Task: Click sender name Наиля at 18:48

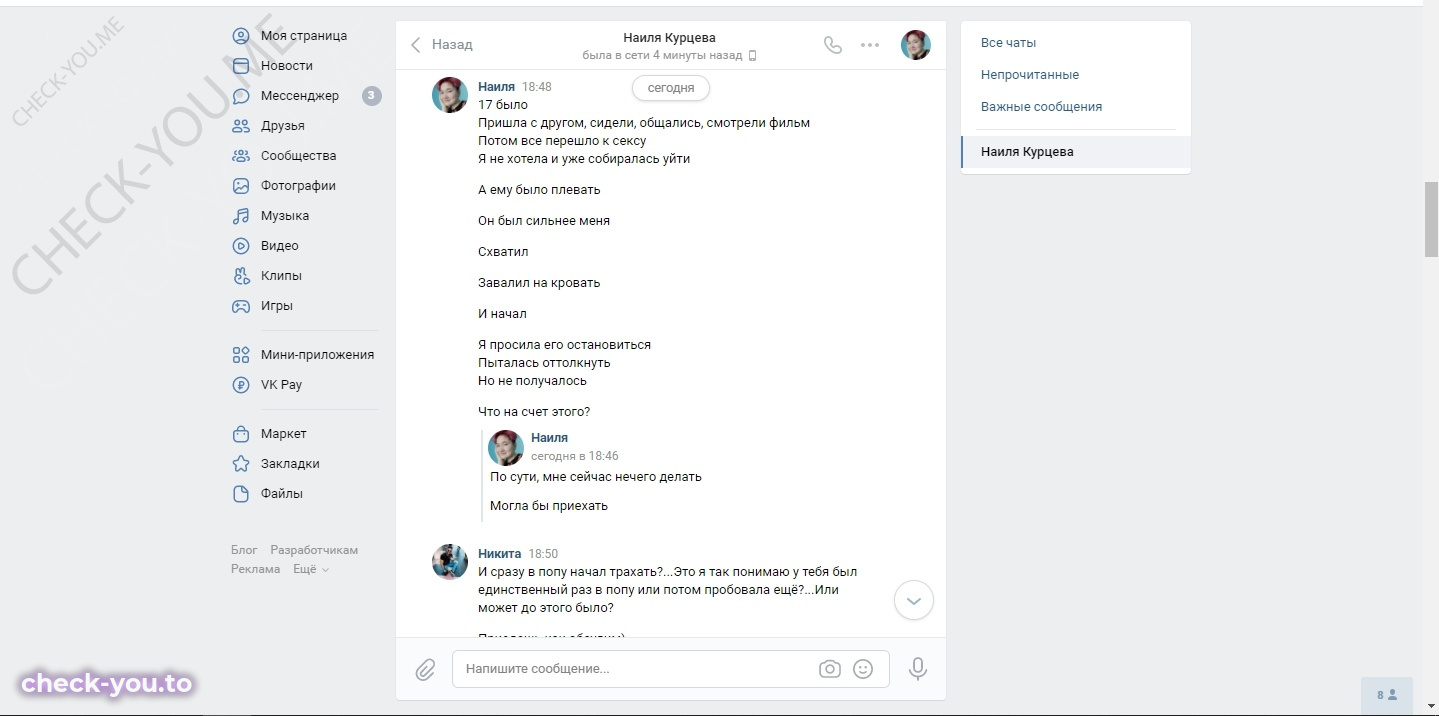Action: pos(496,87)
